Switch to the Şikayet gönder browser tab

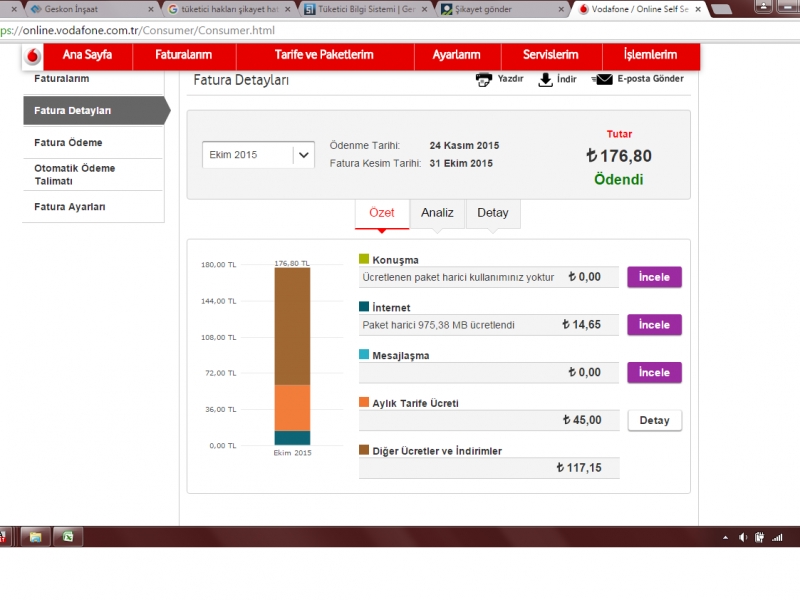click(x=503, y=9)
